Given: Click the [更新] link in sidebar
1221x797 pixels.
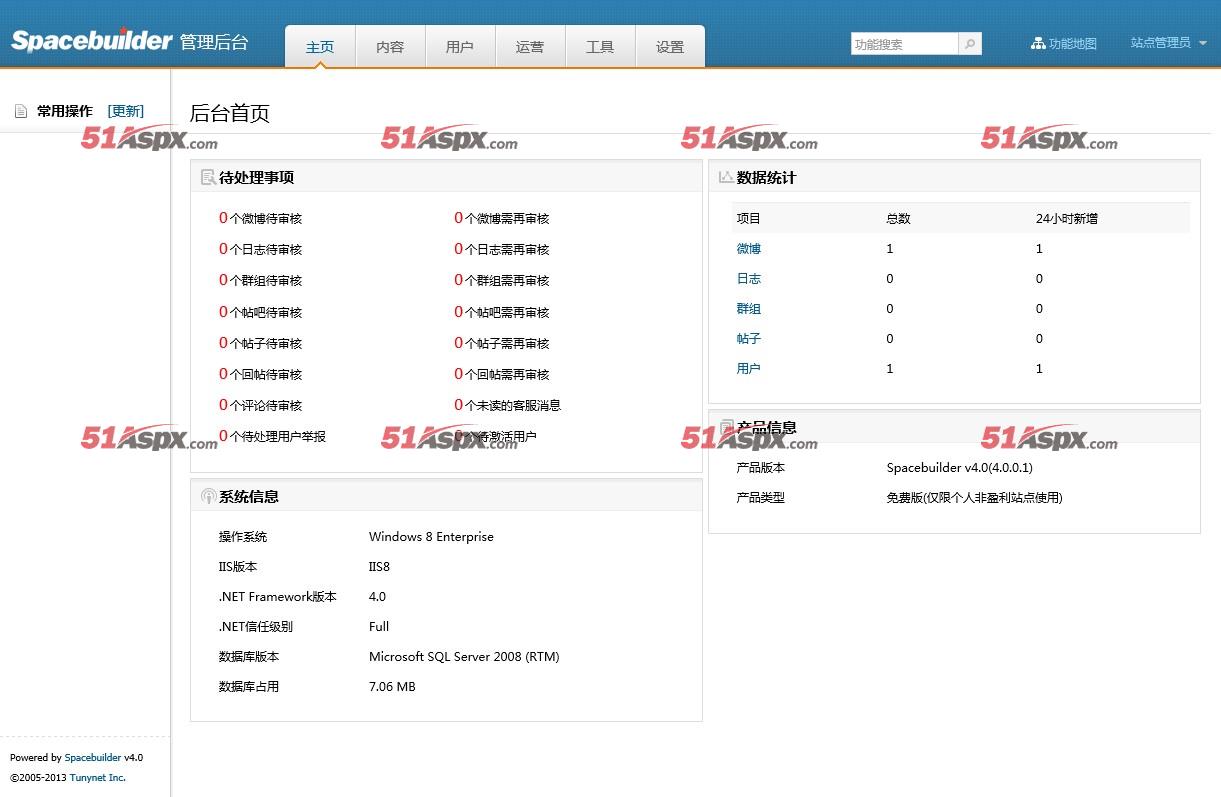Looking at the screenshot, I should pos(126,111).
